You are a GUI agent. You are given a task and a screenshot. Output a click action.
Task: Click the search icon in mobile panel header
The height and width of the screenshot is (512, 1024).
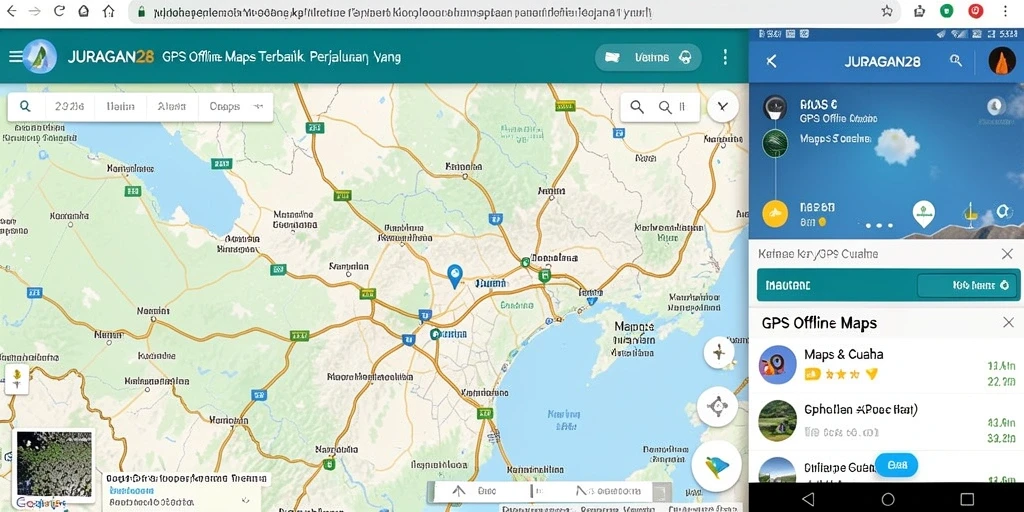coord(956,61)
